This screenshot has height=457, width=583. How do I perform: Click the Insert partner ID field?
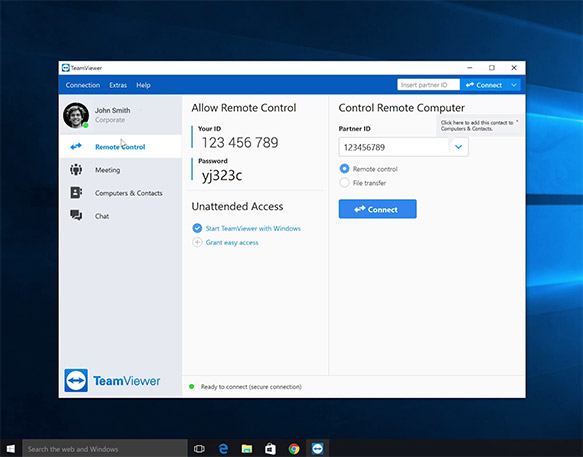pos(428,85)
